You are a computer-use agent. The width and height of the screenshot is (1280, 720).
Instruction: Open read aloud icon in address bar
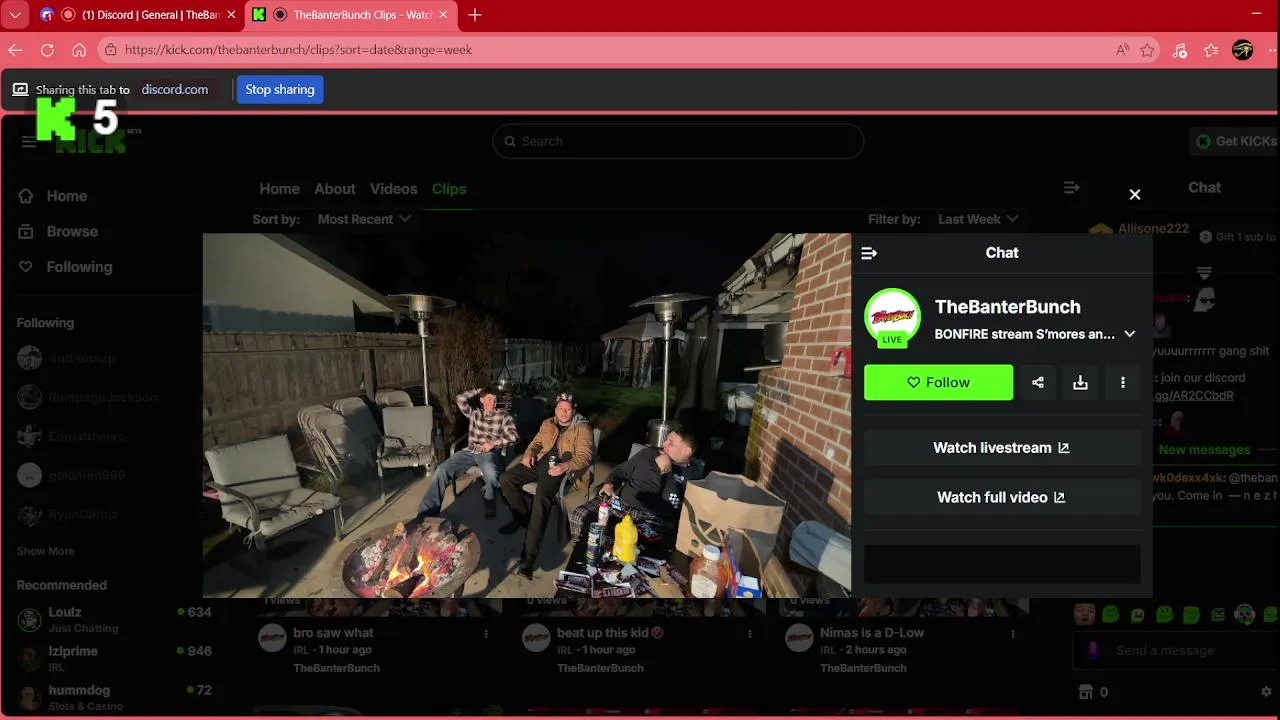pyautogui.click(x=1123, y=50)
